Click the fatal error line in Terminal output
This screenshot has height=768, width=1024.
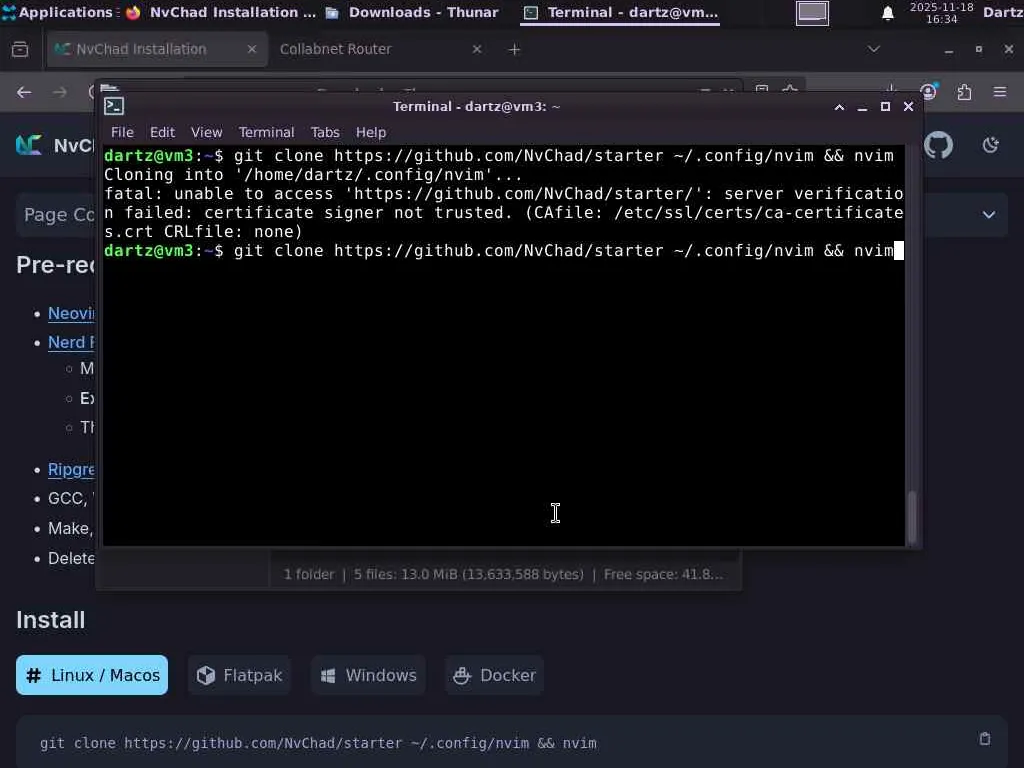504,213
